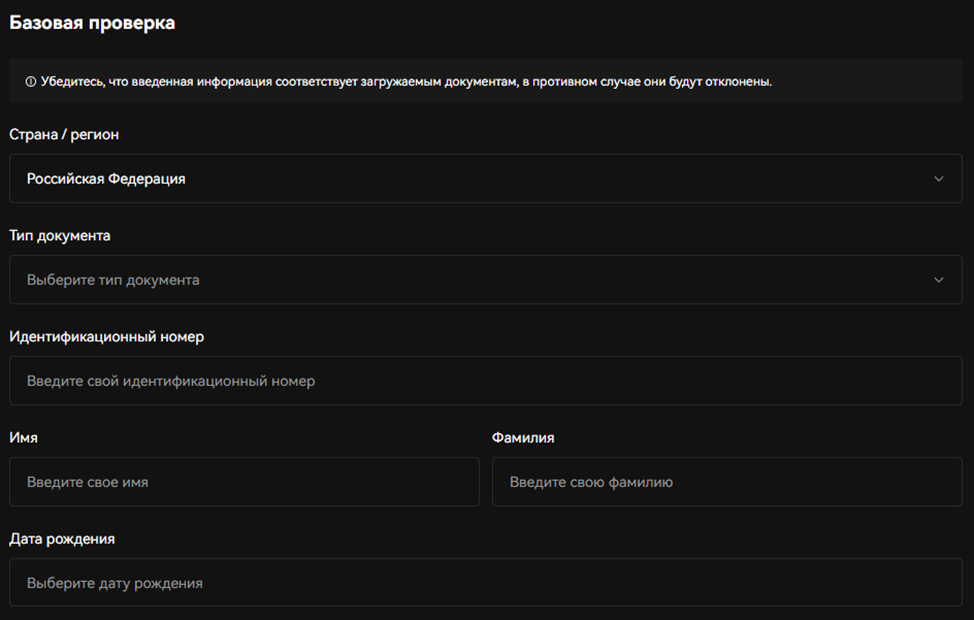Screen dimensions: 974x620
Task: Click the 'Базовая проверка' heading
Action: click(92, 23)
